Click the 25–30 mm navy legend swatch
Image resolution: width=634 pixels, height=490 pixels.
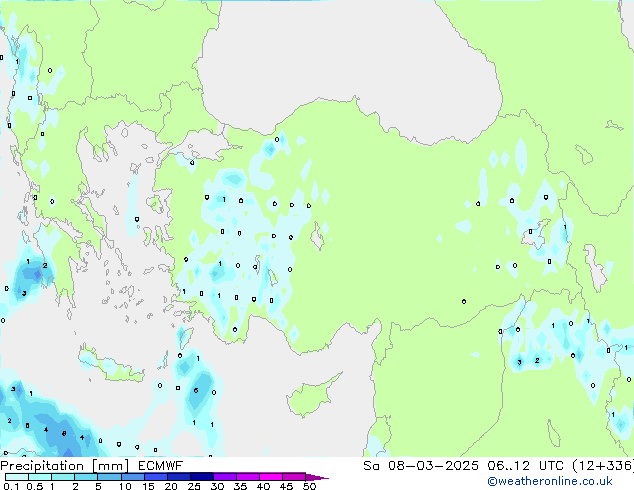click(x=201, y=477)
